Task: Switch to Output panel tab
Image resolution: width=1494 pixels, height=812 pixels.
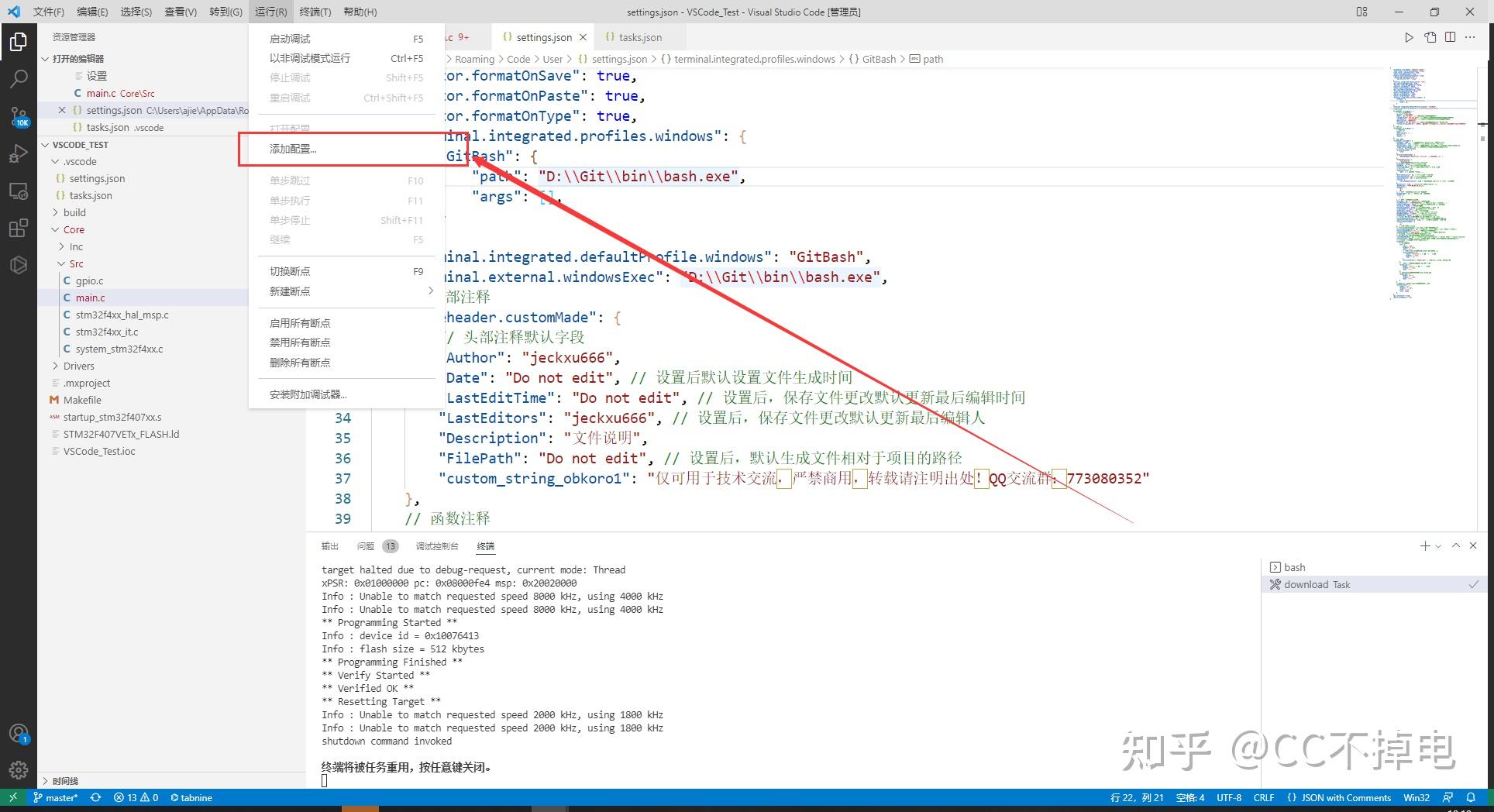Action: (x=330, y=546)
